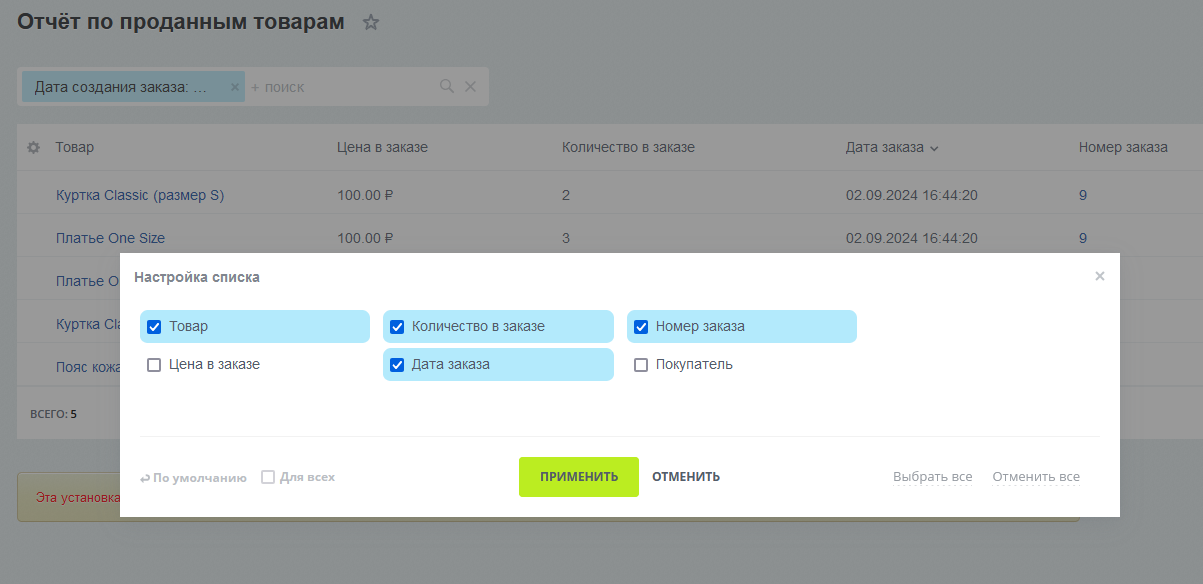Close the 'Настройка списка' dialog
This screenshot has height=584, width=1203.
(x=1099, y=276)
